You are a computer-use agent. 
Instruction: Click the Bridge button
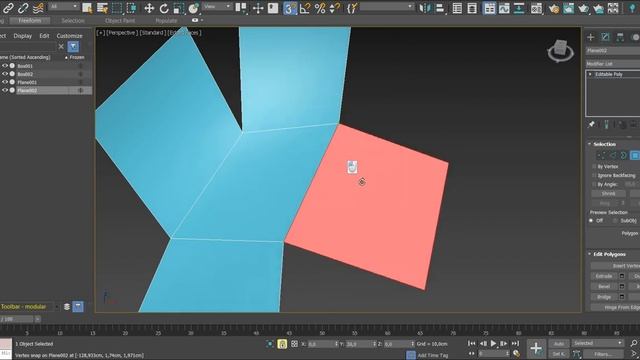[604, 297]
